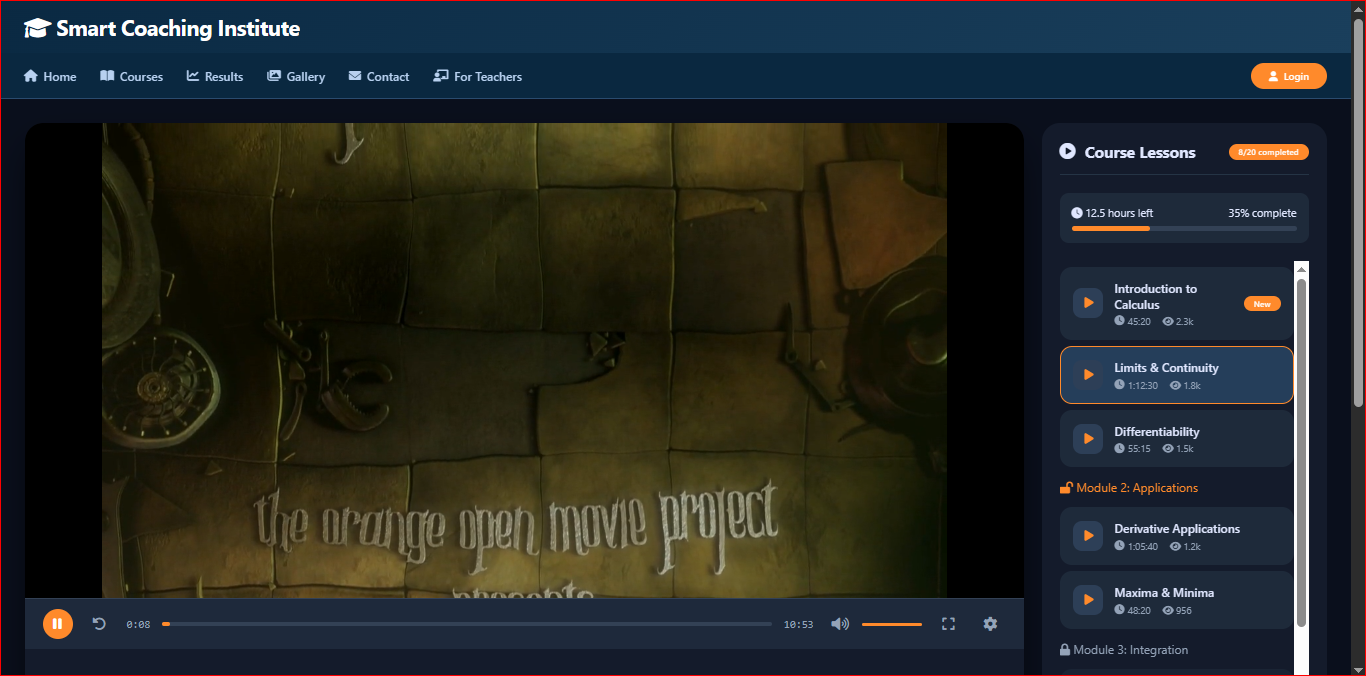Pause the video with the orange button

pyautogui.click(x=58, y=624)
